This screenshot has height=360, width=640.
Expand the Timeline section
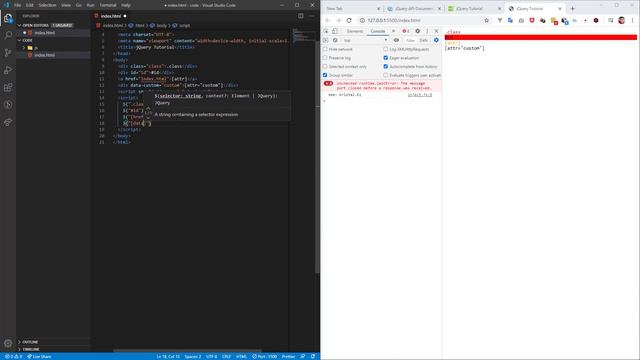click(x=53, y=349)
